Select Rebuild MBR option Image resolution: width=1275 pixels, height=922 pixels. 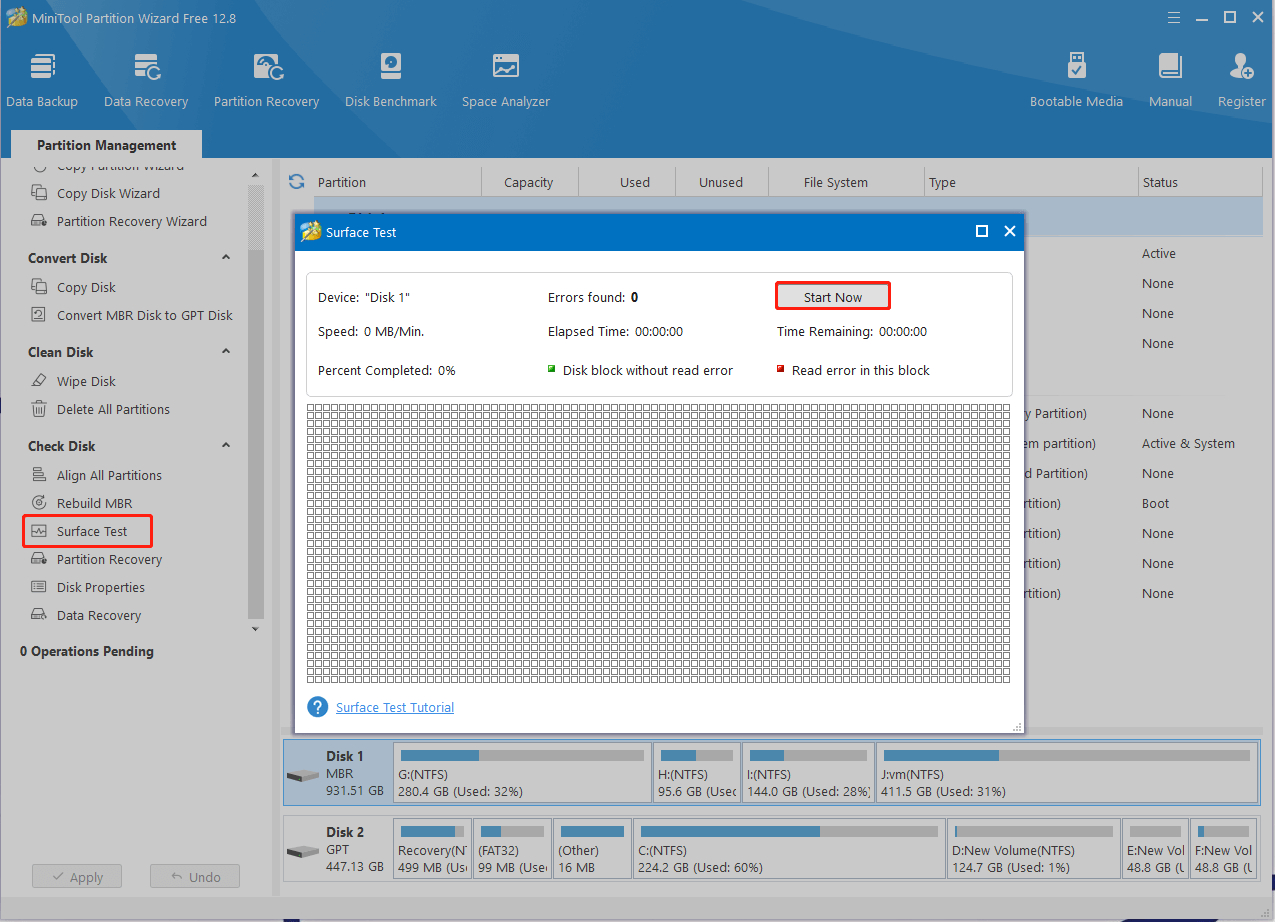coord(94,504)
